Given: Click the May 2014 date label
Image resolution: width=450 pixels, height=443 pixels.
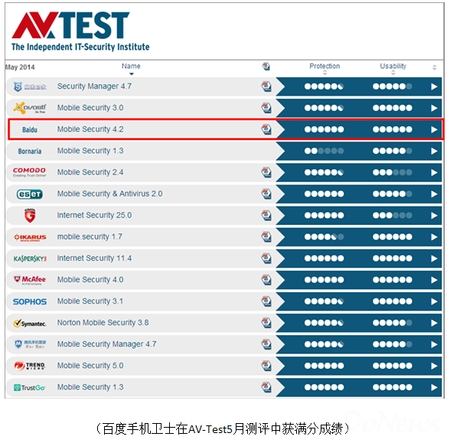Looking at the screenshot, I should pos(20,67).
